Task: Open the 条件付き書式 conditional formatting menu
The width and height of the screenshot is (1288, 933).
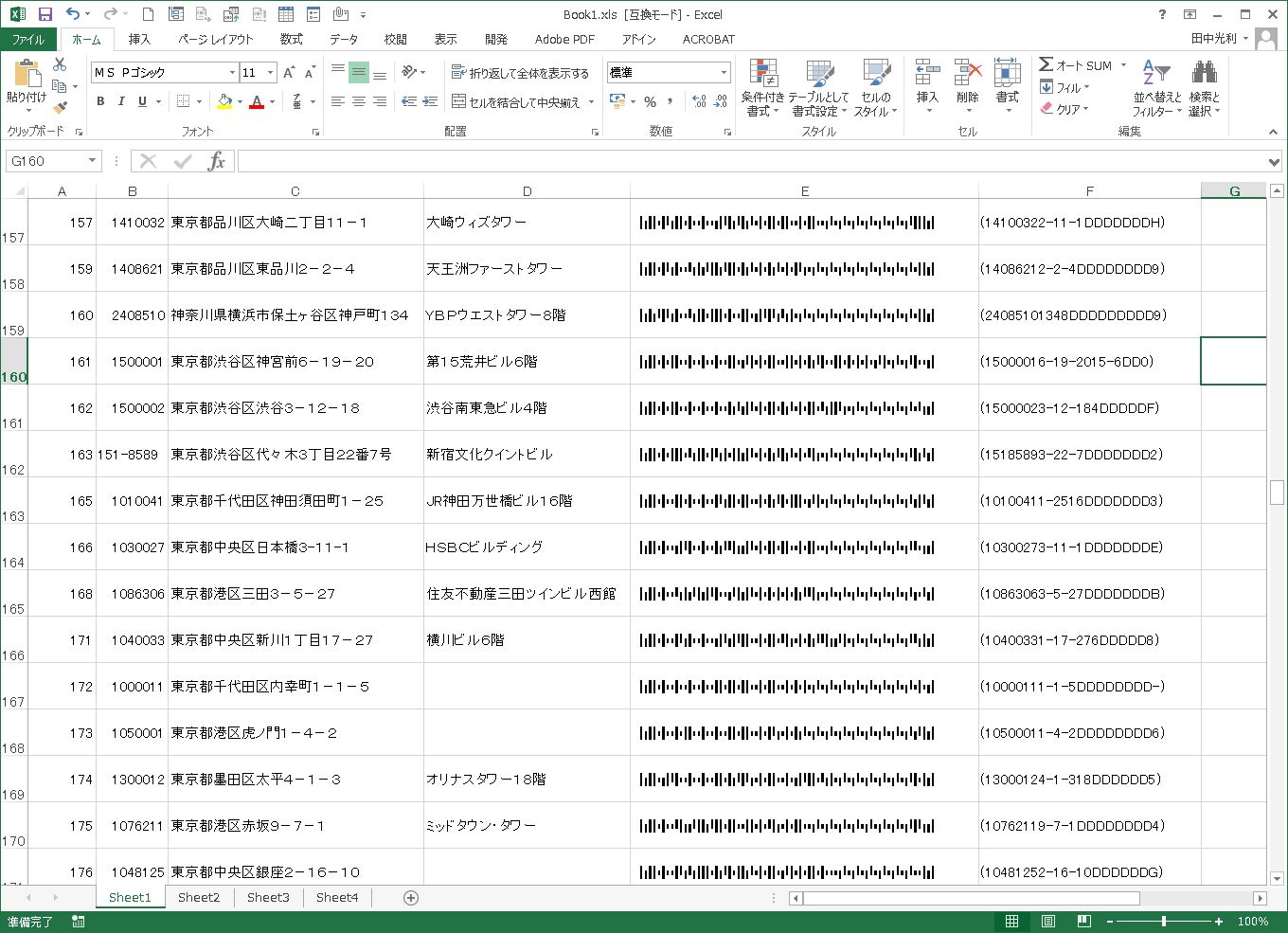Action: click(762, 87)
